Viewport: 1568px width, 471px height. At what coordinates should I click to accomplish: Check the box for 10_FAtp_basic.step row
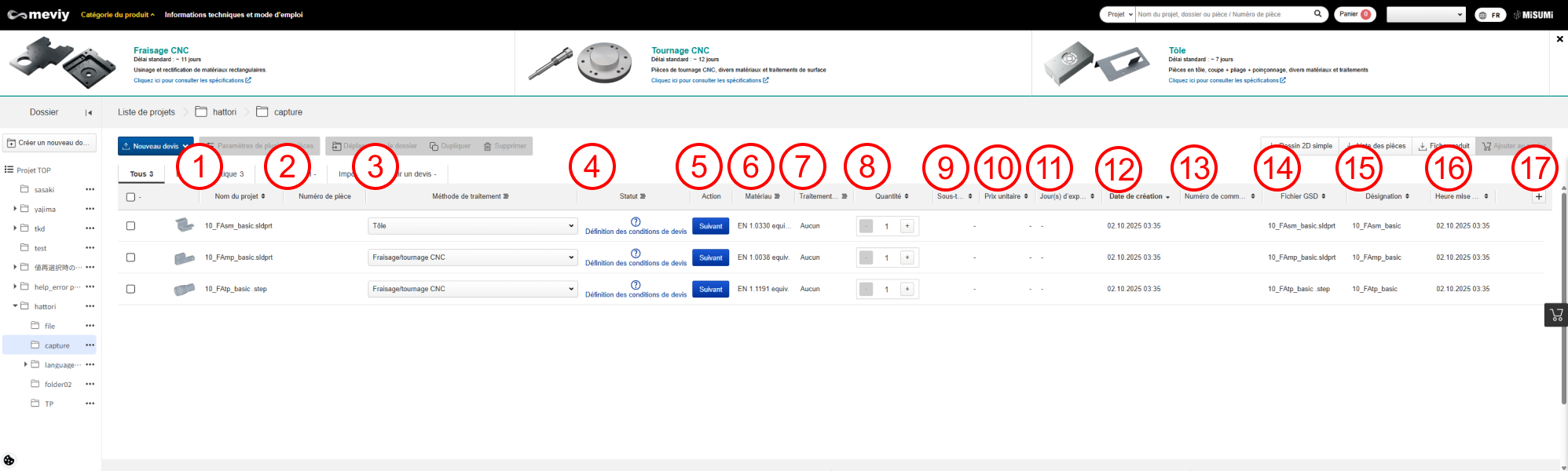(x=131, y=289)
